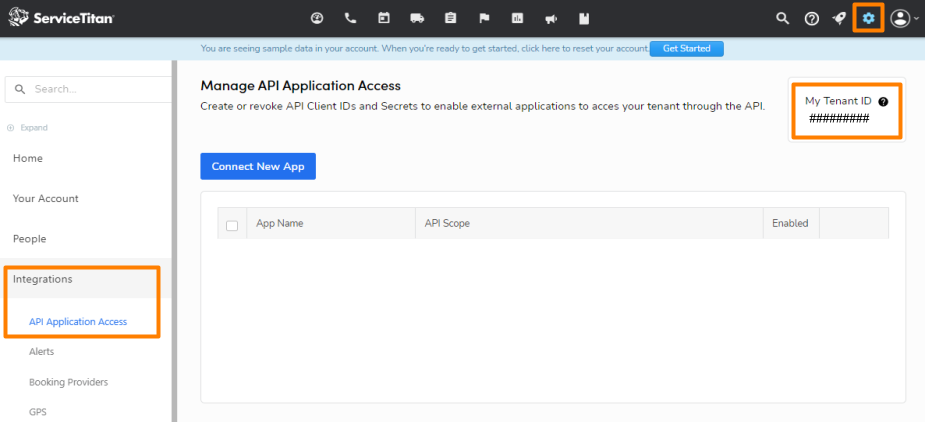Open the Schedule calendar icon
925x422 pixels.
point(384,18)
